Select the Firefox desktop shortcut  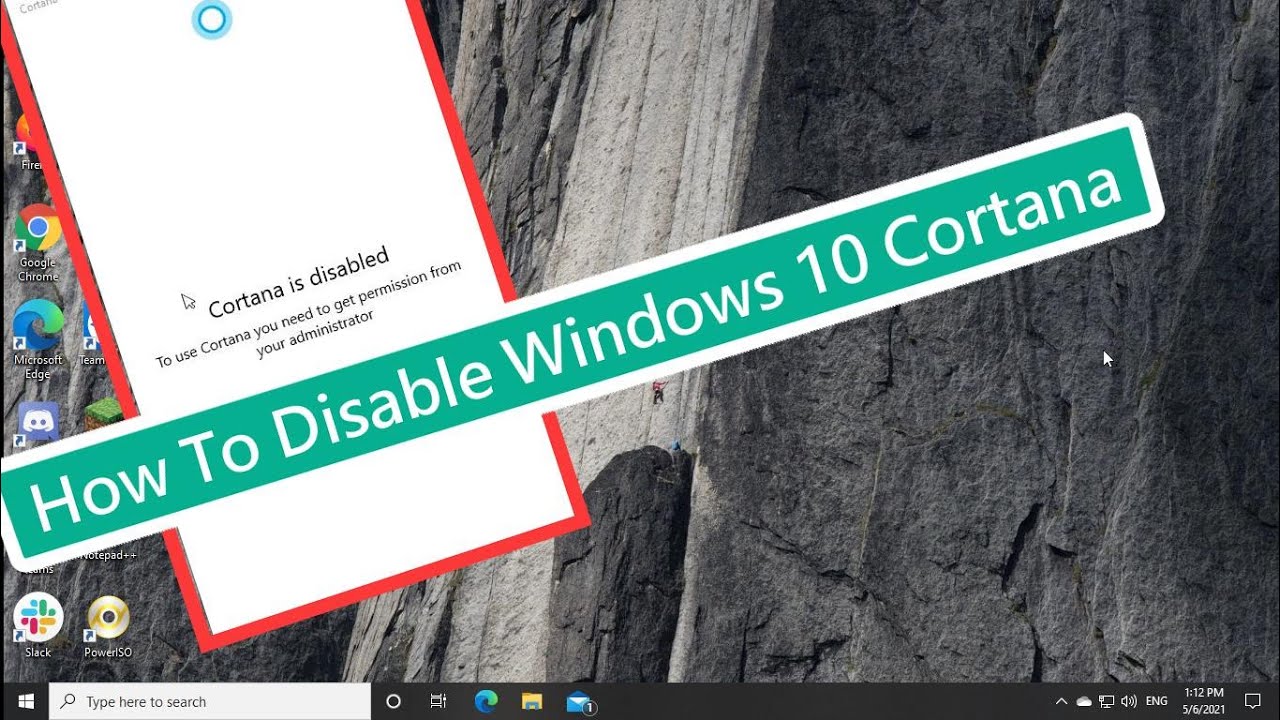tap(27, 143)
